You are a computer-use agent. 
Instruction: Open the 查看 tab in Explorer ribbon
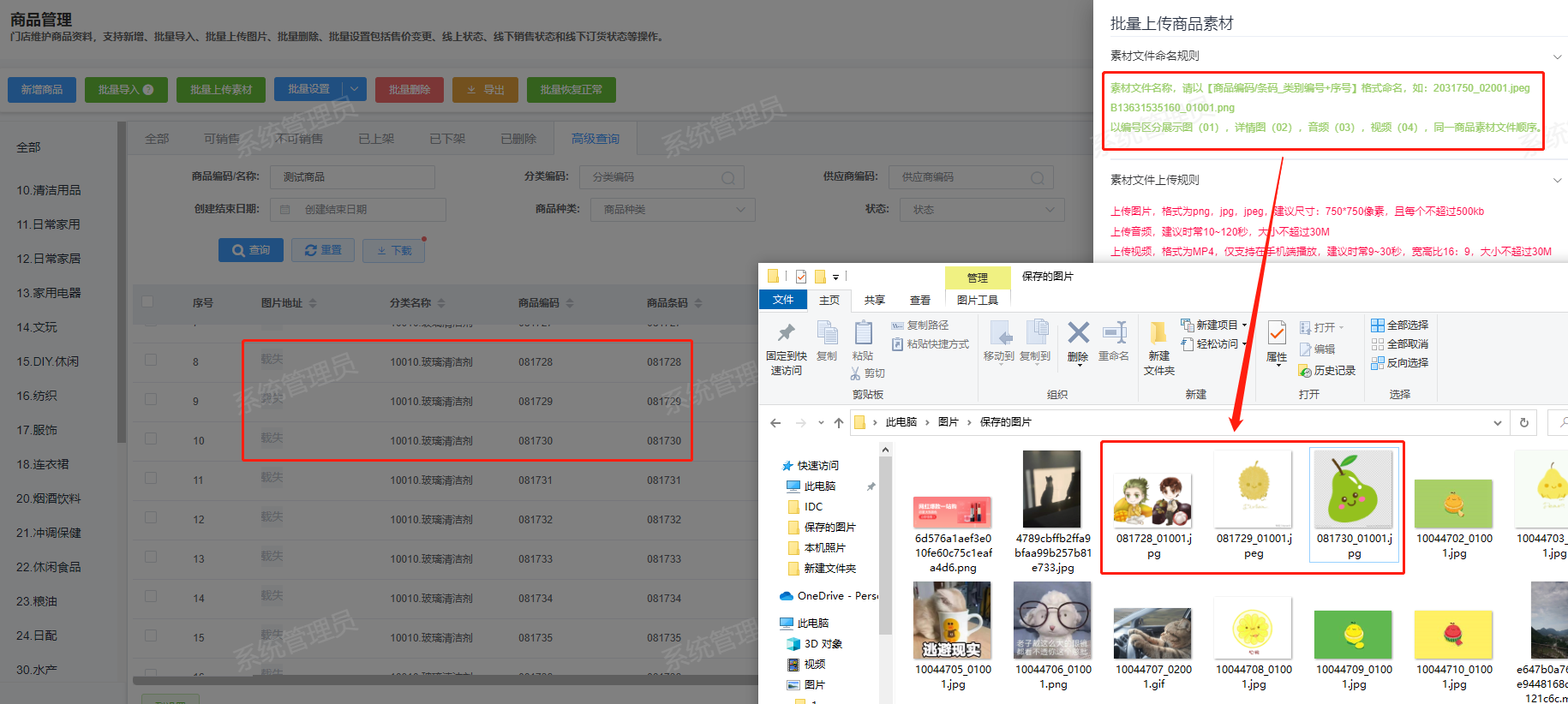(920, 301)
